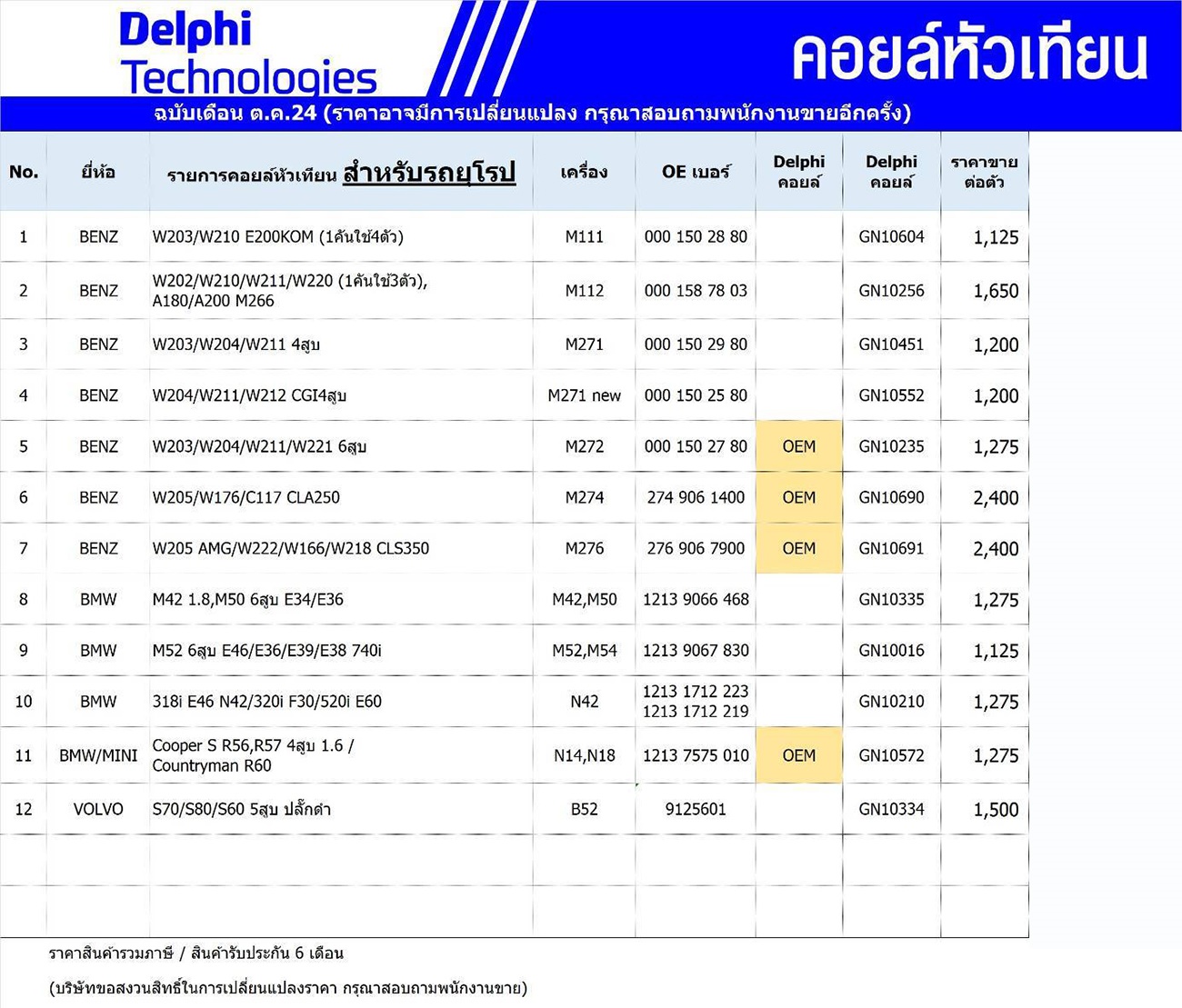The width and height of the screenshot is (1182, 1008).
Task: Click the description "W205/W176/C117 CLA250"
Action: coord(245,497)
